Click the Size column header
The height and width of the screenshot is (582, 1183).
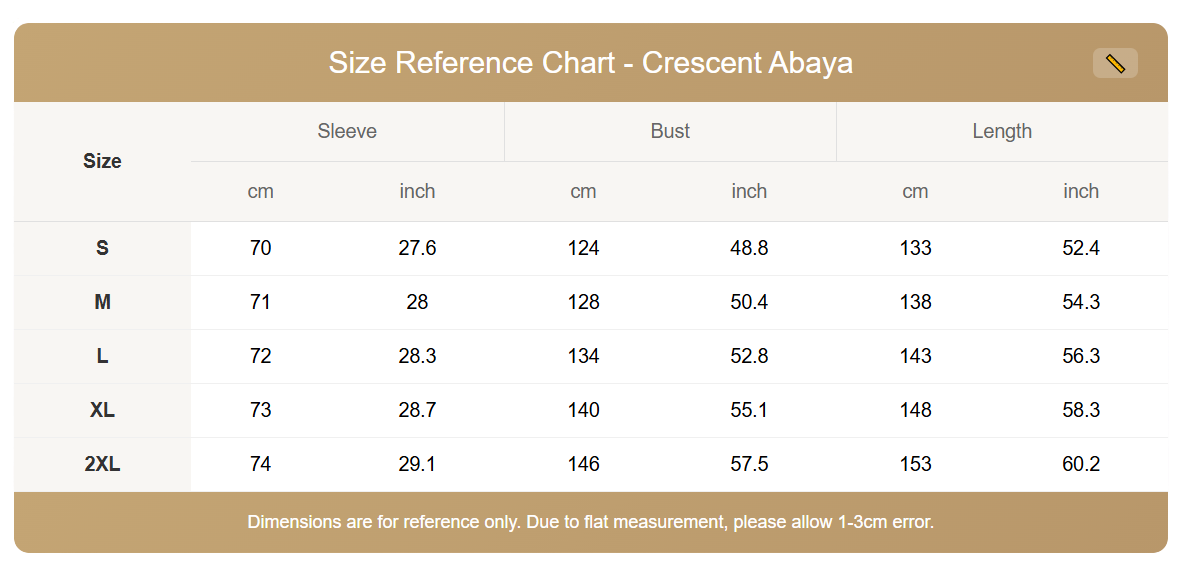click(x=102, y=161)
